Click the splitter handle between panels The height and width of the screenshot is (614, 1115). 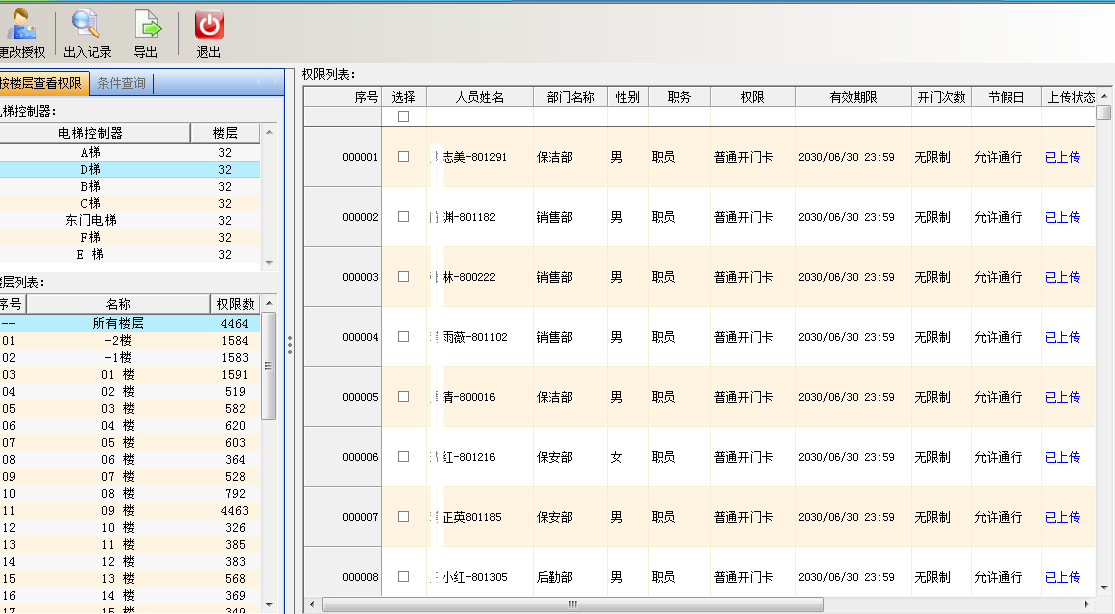tap(289, 345)
